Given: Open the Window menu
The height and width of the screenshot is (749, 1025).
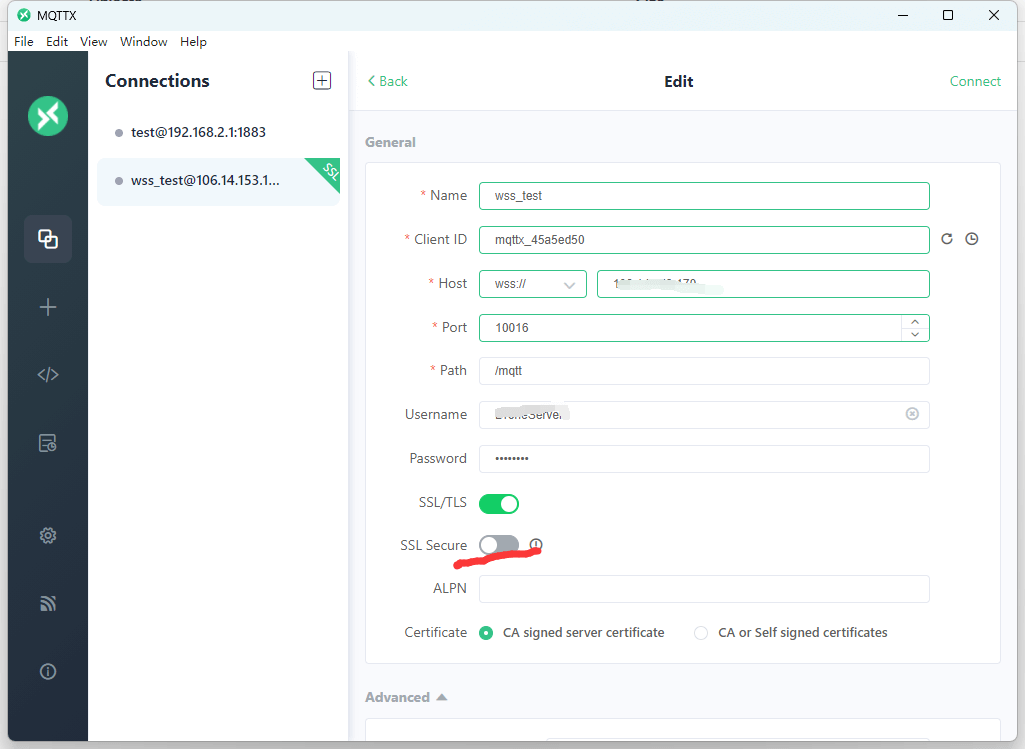Looking at the screenshot, I should [x=143, y=42].
